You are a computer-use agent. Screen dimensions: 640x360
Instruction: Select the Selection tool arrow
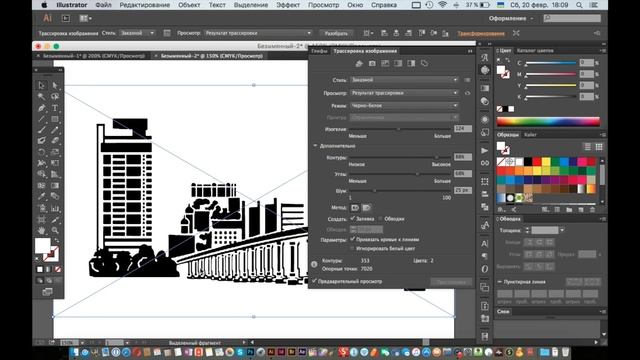(x=42, y=85)
